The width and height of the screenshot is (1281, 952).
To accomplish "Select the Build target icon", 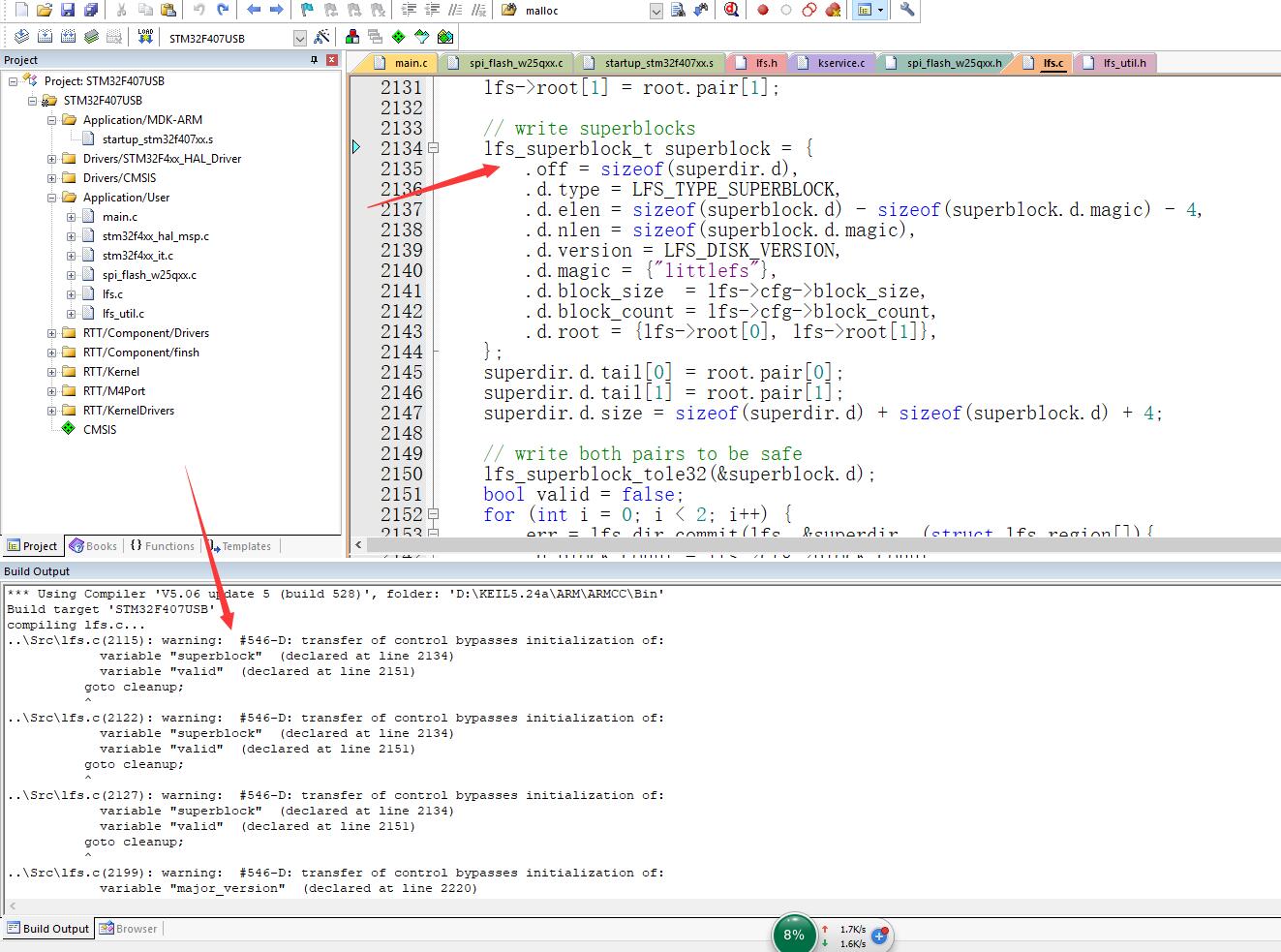I will click(x=45, y=36).
